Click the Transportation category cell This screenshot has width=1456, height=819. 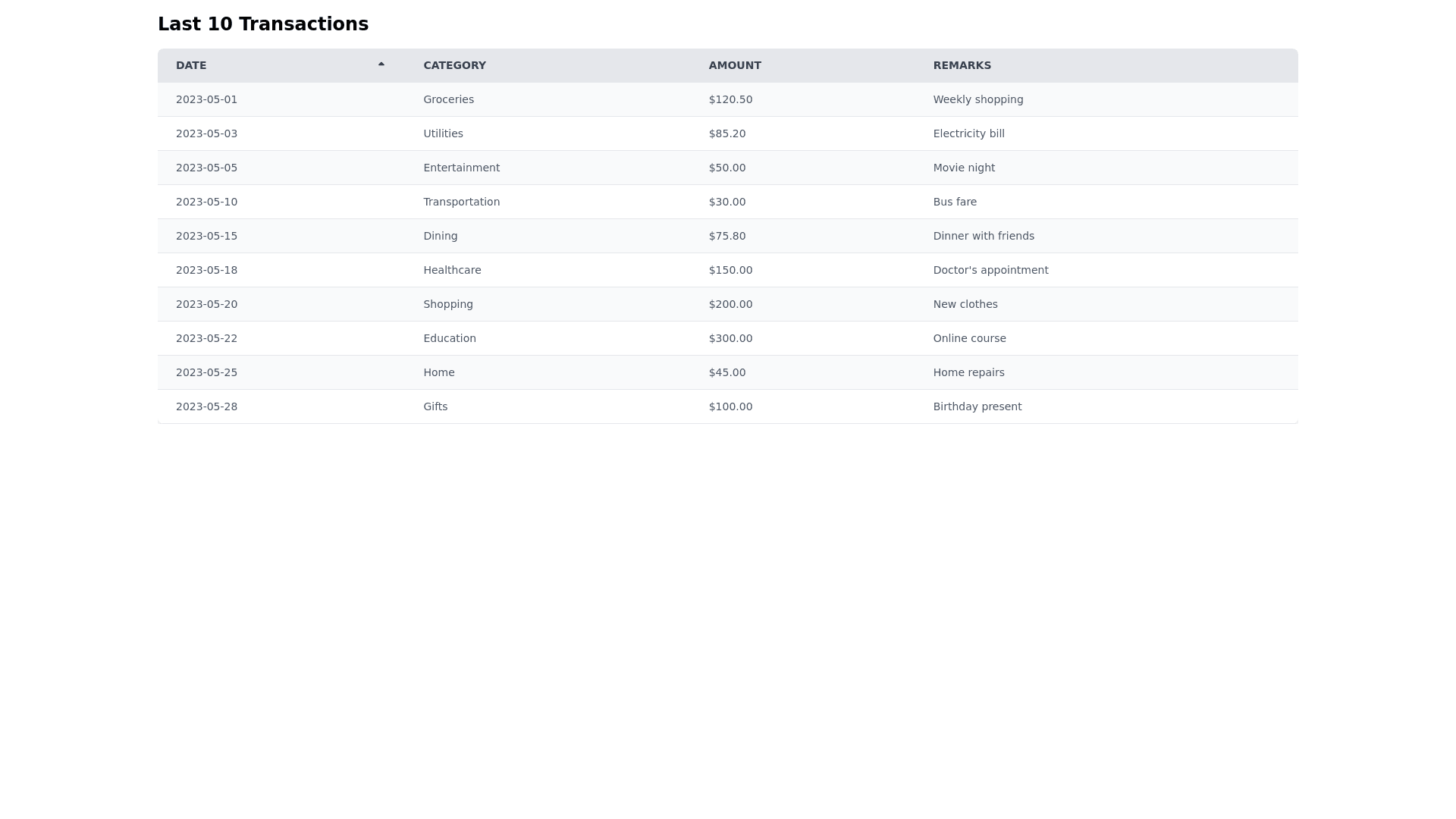461,202
